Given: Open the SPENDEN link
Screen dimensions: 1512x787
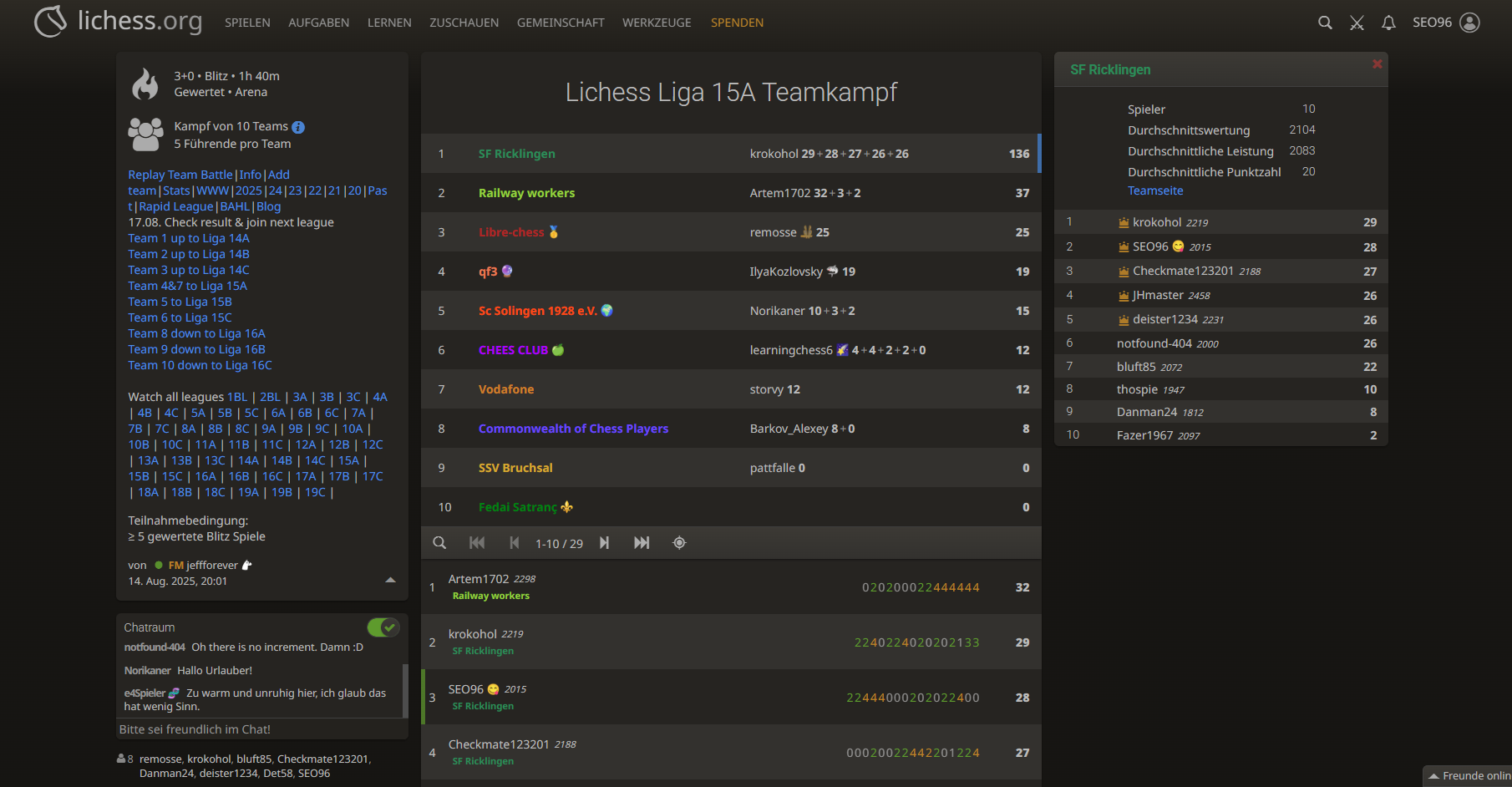Looking at the screenshot, I should click(x=737, y=23).
